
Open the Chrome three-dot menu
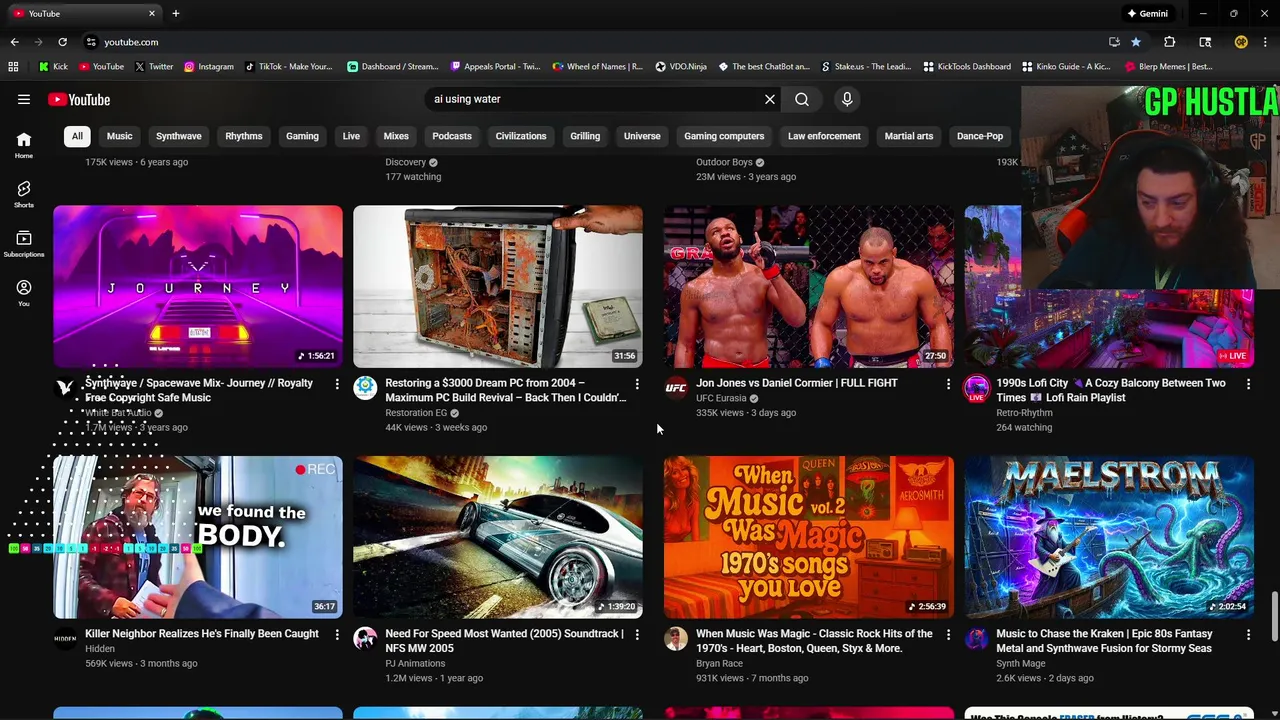(1265, 42)
